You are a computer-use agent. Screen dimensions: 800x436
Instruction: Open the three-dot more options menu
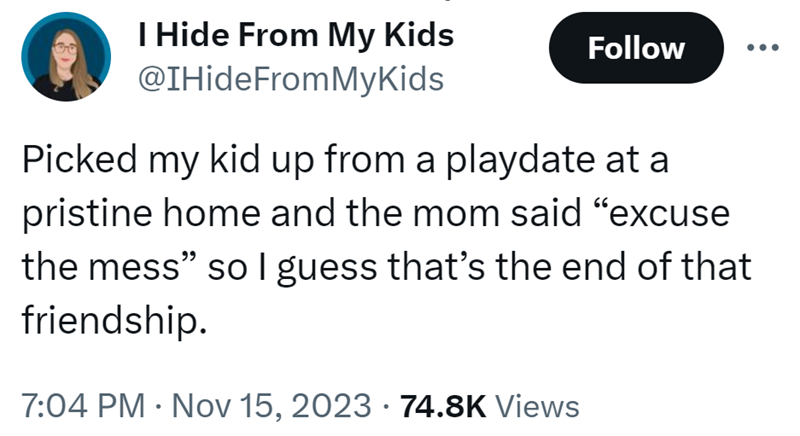[767, 48]
